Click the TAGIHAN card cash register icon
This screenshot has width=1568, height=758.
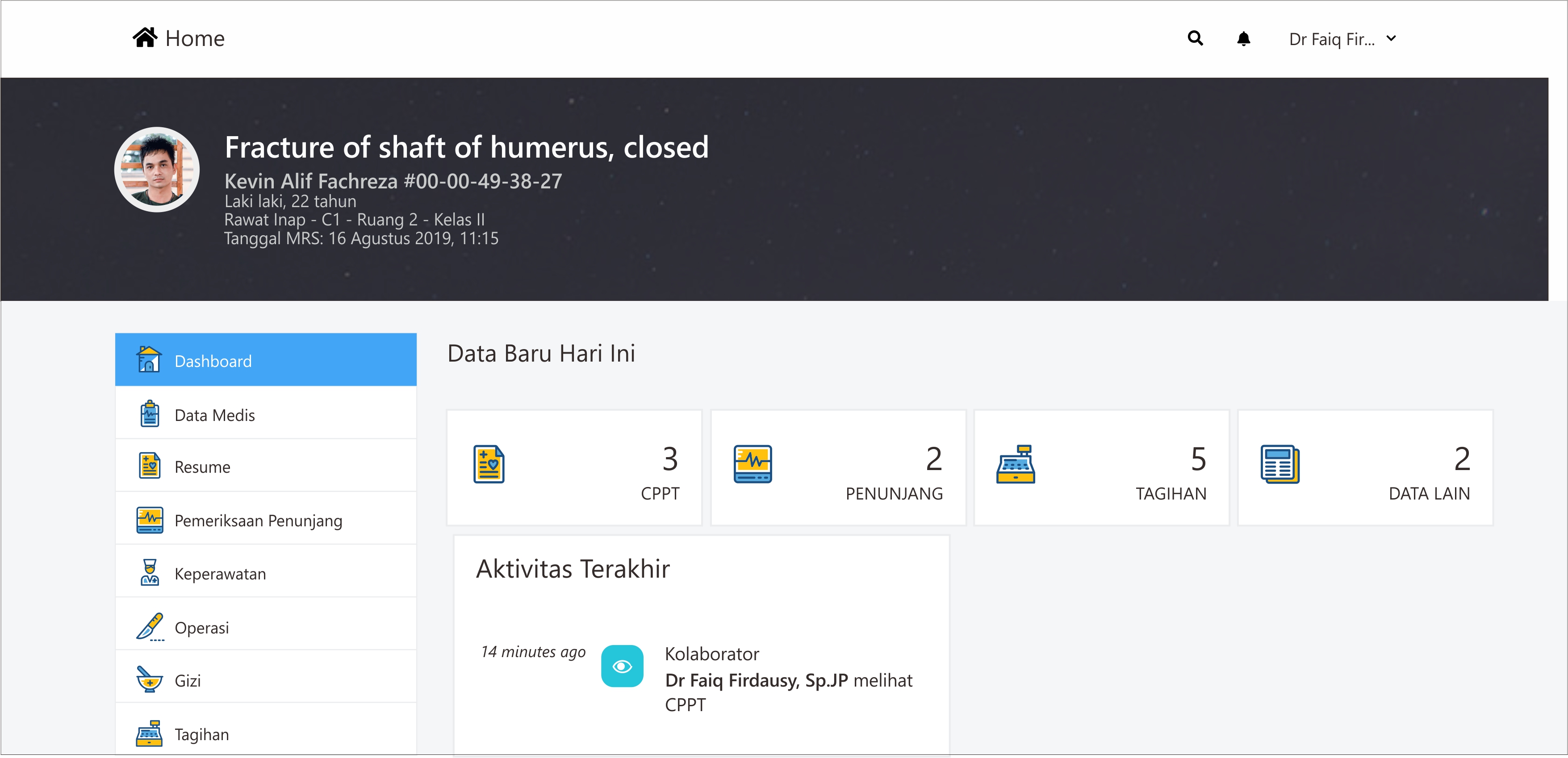1016,465
